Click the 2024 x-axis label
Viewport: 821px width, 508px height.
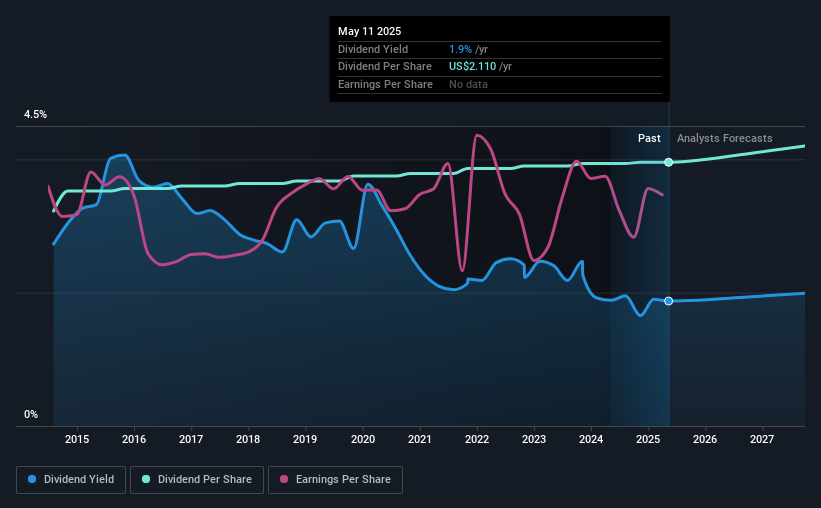pos(591,439)
